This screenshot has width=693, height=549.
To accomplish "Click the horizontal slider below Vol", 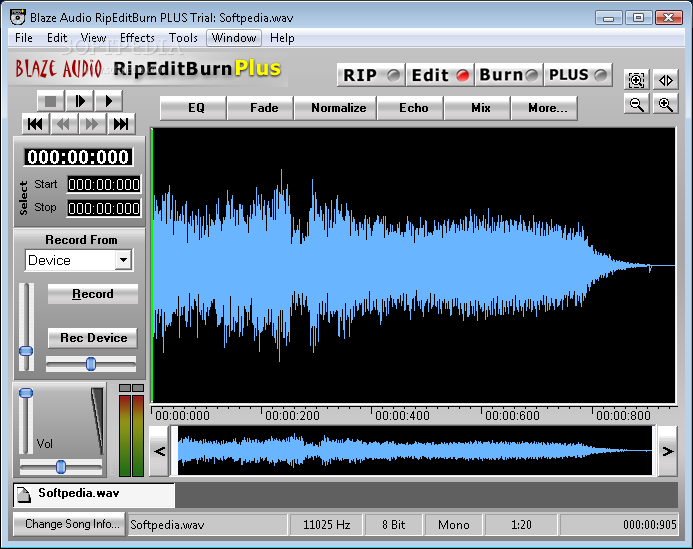I will tap(61, 466).
